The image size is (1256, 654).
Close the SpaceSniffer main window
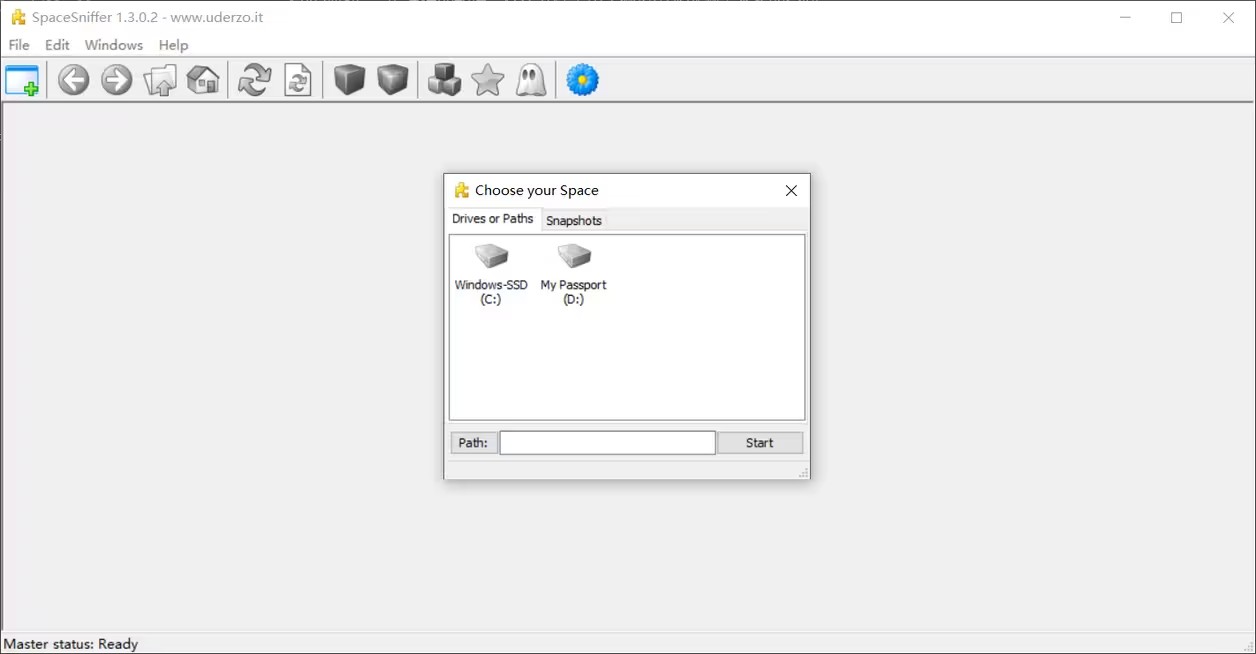1229,18
